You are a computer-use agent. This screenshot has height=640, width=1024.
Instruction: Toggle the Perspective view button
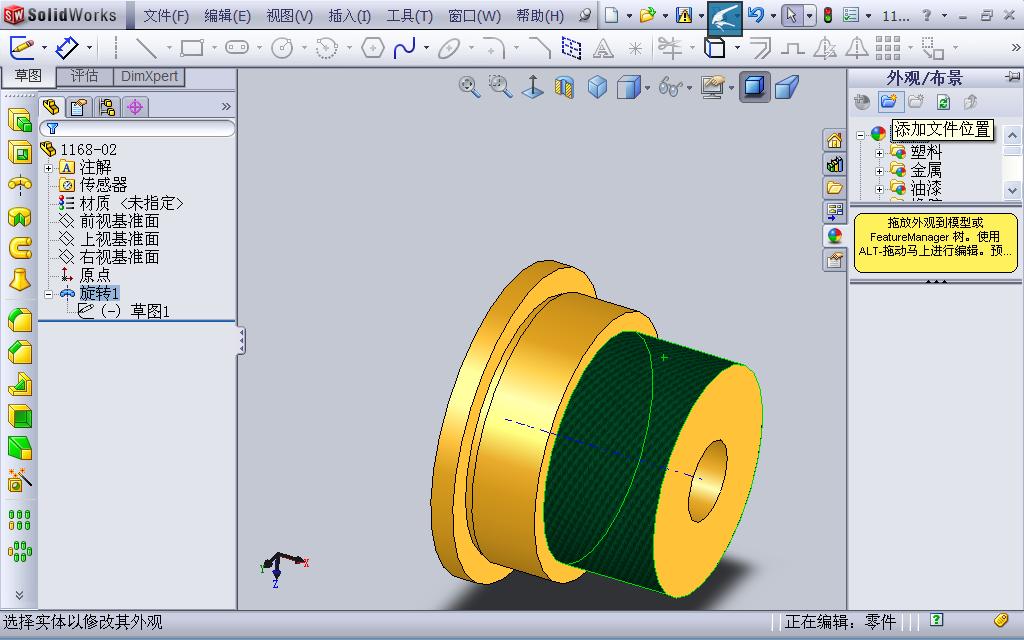coord(786,87)
